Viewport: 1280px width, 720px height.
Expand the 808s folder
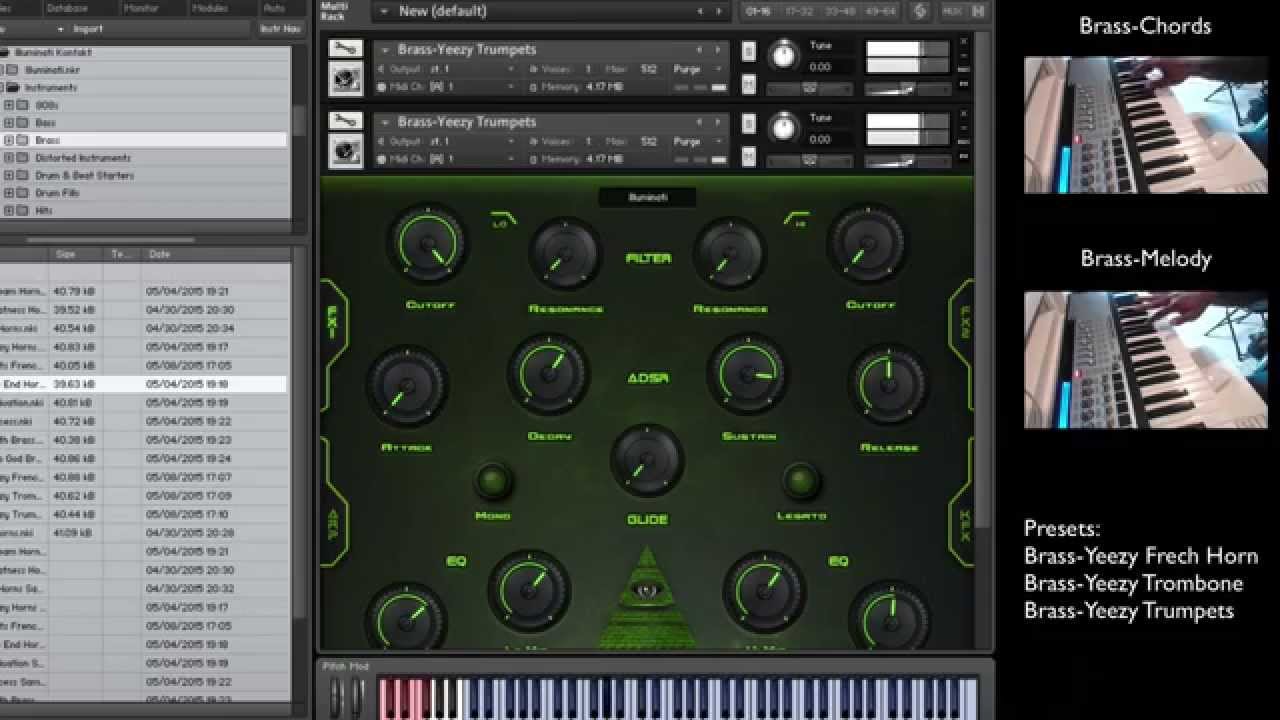(x=9, y=105)
